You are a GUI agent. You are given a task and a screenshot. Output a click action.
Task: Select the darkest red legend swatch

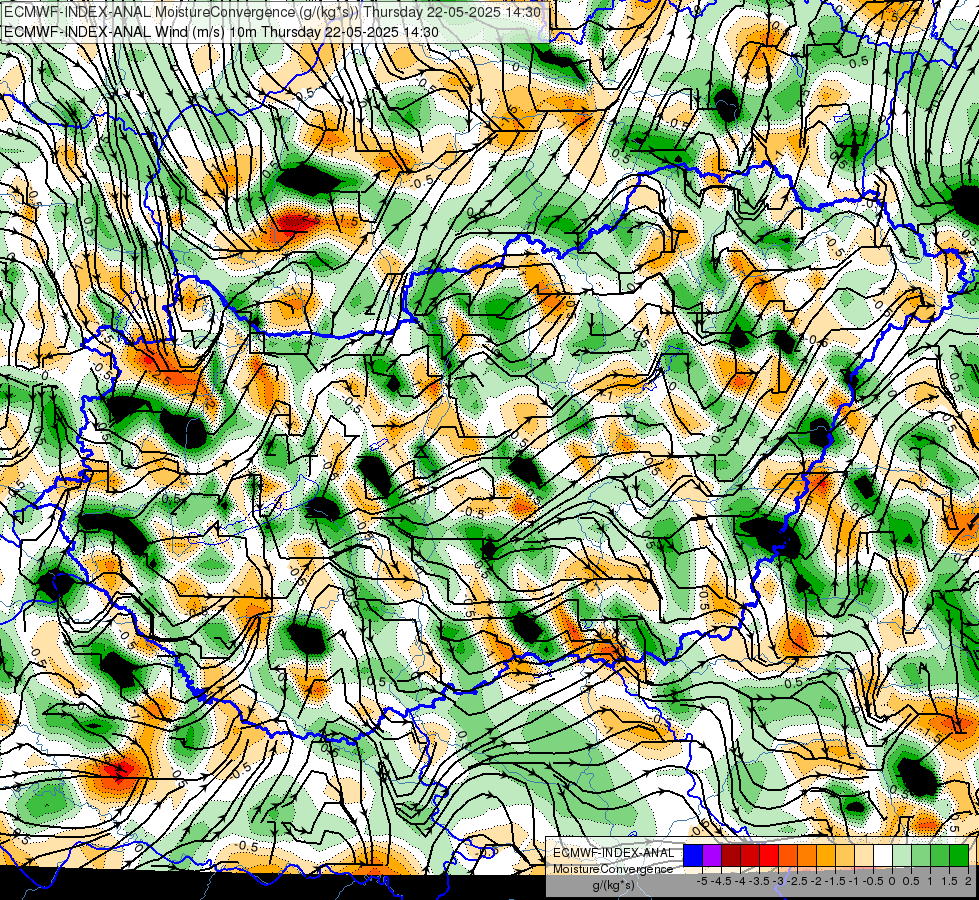click(731, 855)
